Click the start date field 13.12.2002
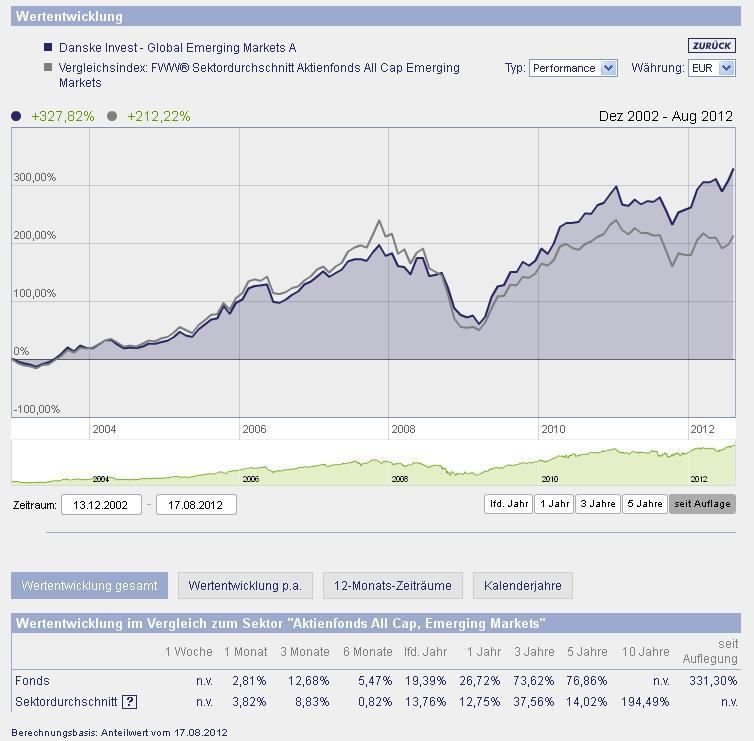754x741 pixels. pyautogui.click(x=101, y=505)
